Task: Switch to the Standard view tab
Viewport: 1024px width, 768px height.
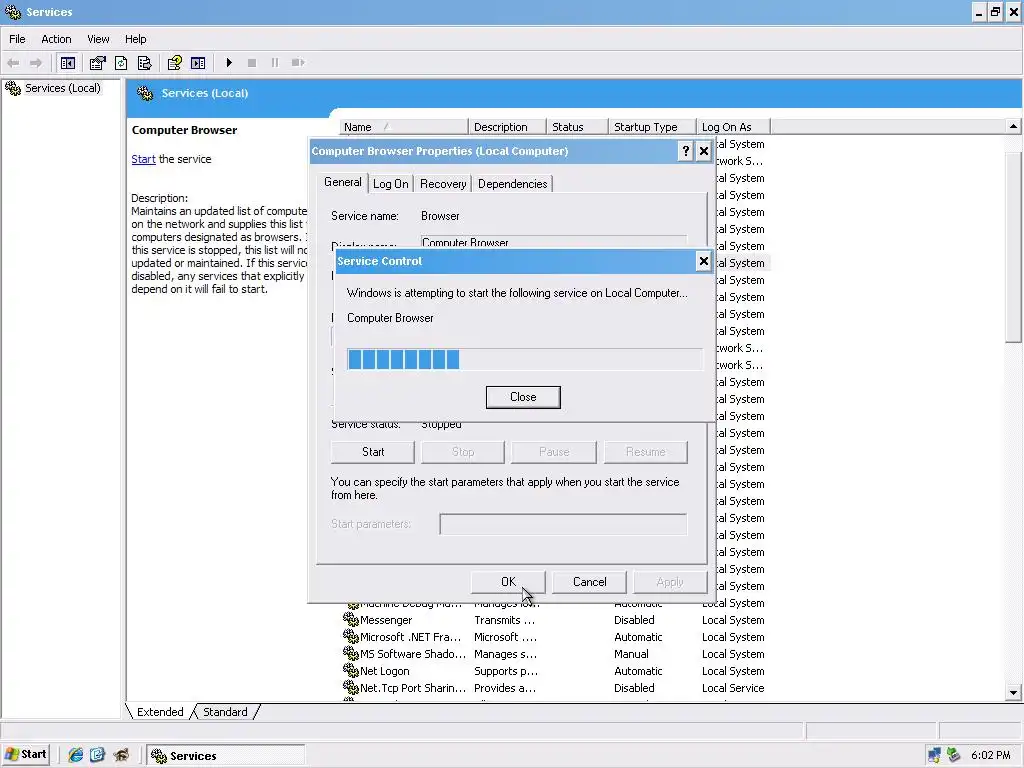Action: [x=225, y=712]
